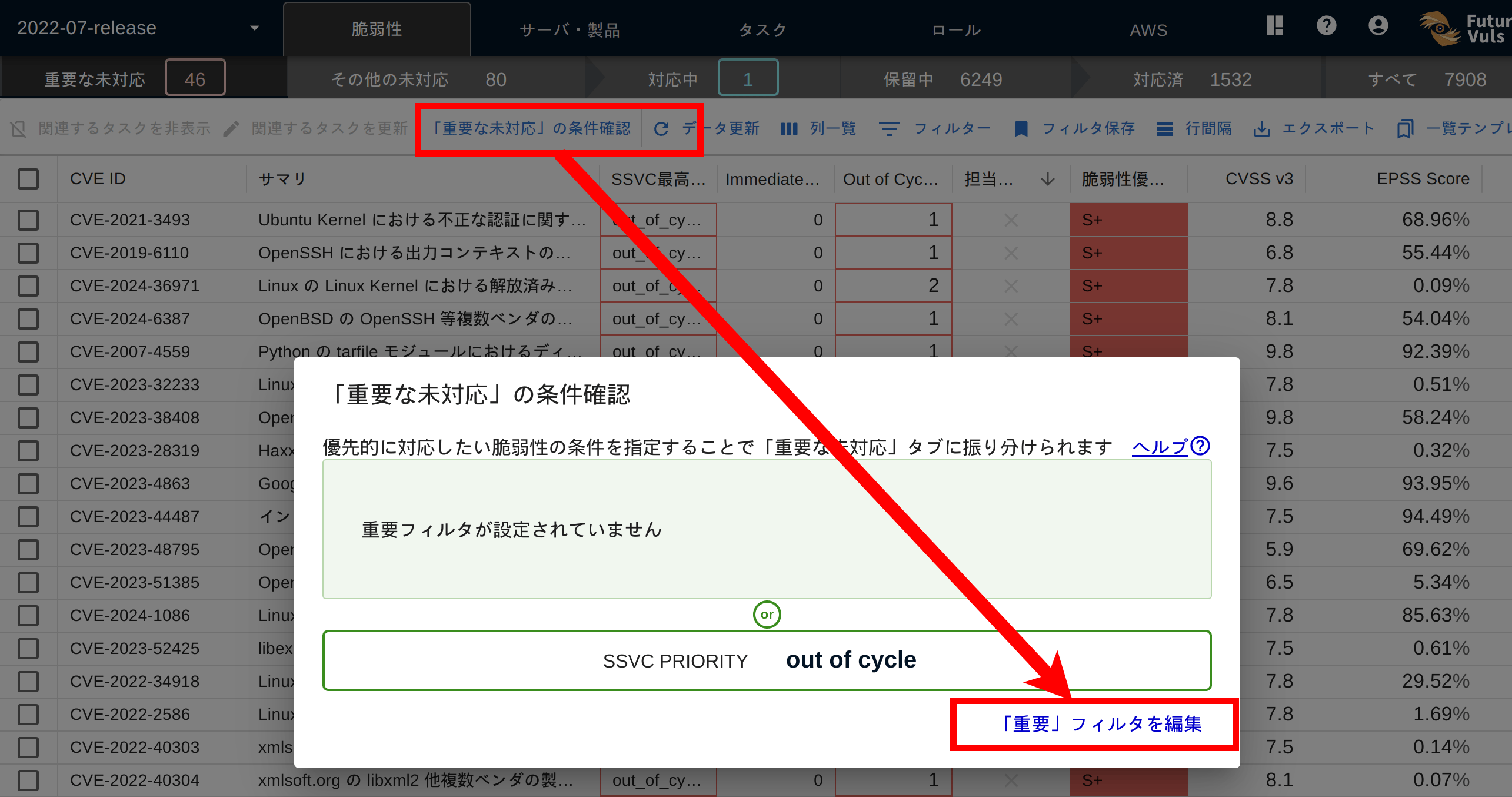Check the CVE-2023-38408 row checkbox
The width and height of the screenshot is (1512, 797).
coord(28,418)
